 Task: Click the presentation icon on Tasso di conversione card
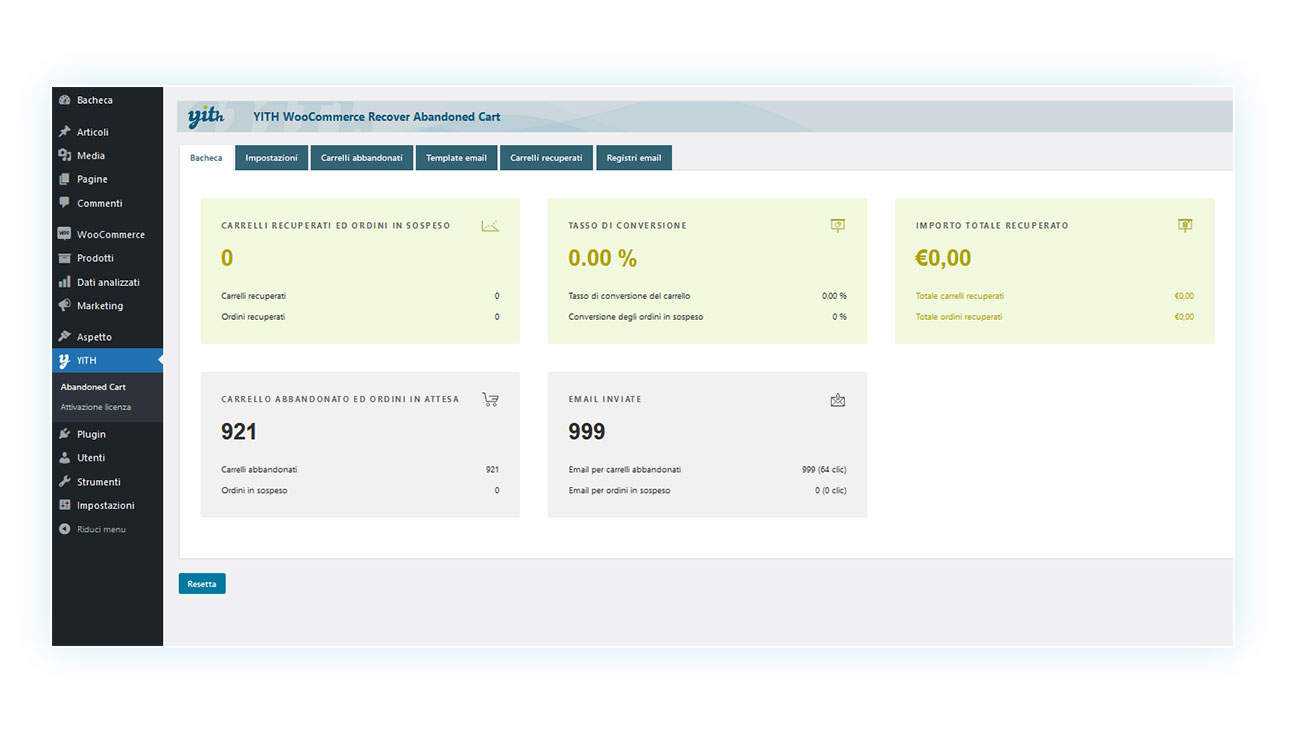[x=838, y=226]
